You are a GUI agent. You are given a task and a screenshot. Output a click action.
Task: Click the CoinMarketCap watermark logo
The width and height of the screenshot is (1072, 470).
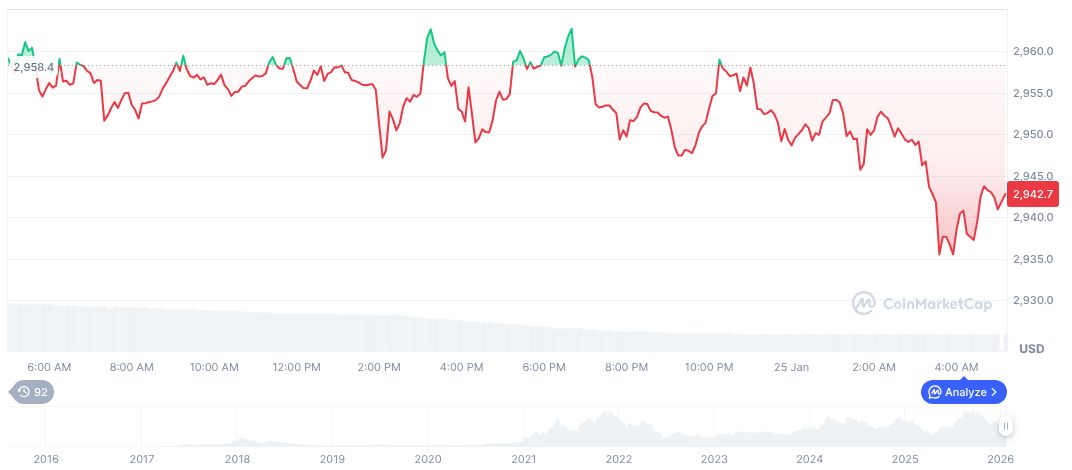coord(922,303)
